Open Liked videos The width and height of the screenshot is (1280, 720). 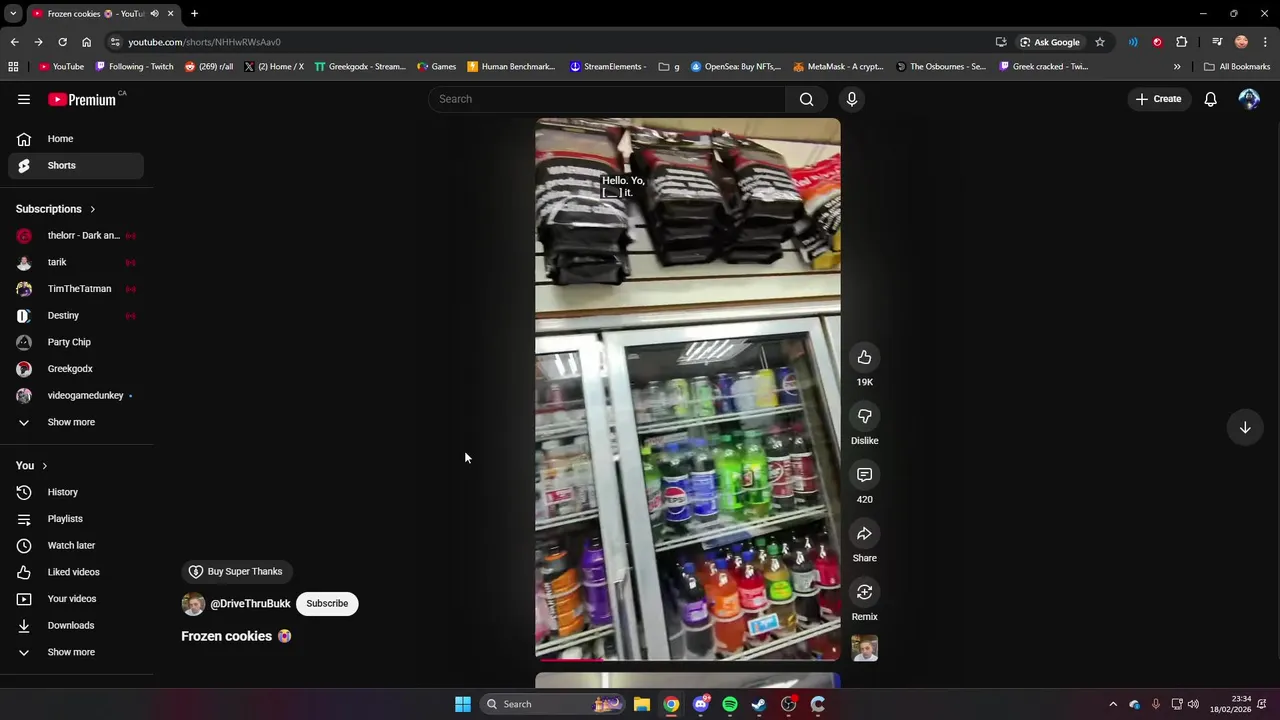(x=76, y=572)
